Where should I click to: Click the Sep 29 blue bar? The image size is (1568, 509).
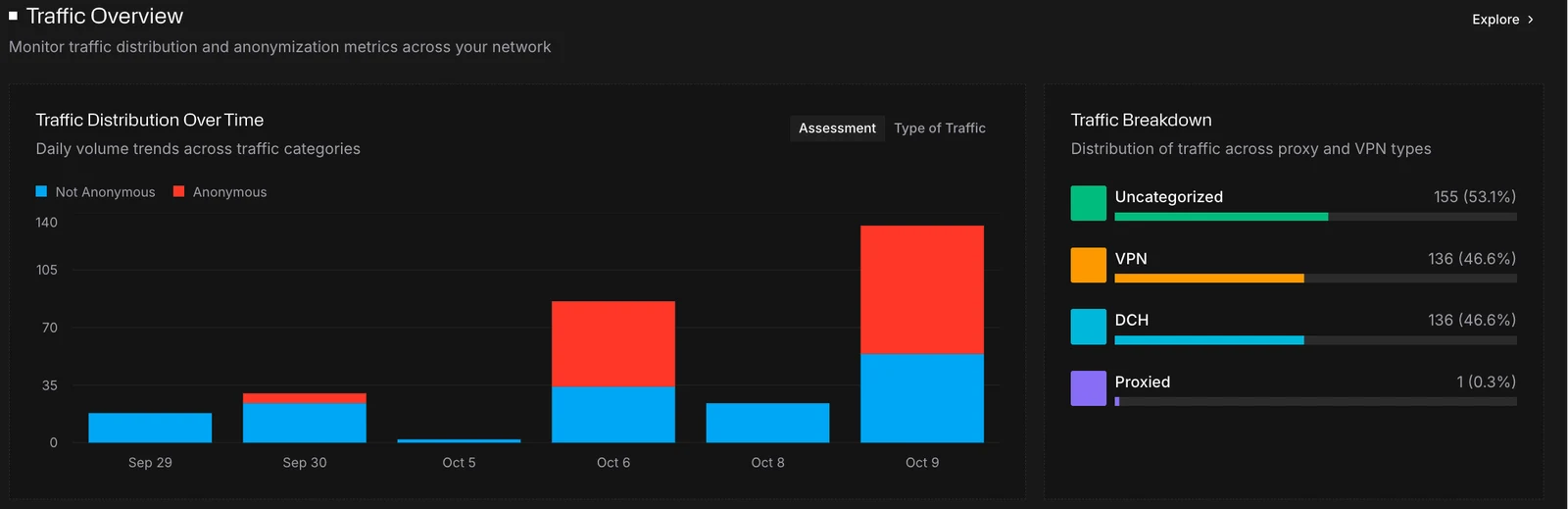pyautogui.click(x=150, y=428)
